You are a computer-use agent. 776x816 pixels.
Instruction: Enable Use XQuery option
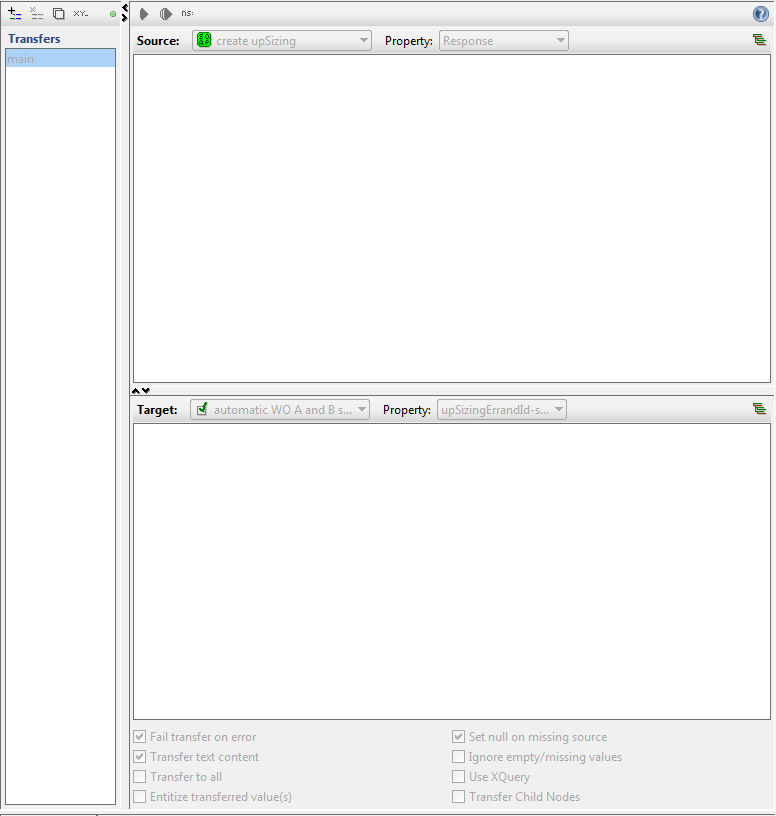[459, 777]
